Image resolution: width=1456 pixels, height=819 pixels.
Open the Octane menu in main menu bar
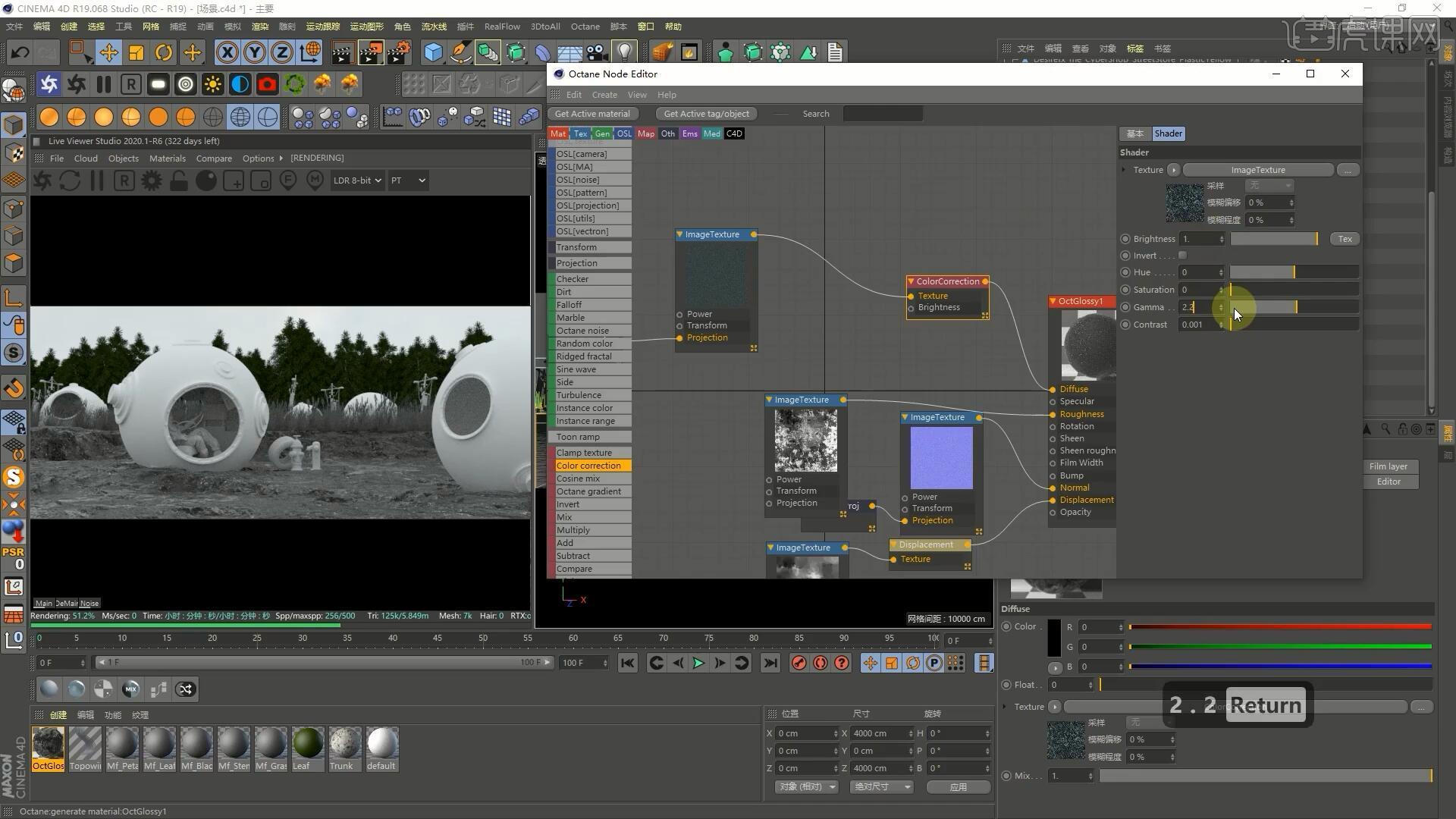tap(585, 27)
